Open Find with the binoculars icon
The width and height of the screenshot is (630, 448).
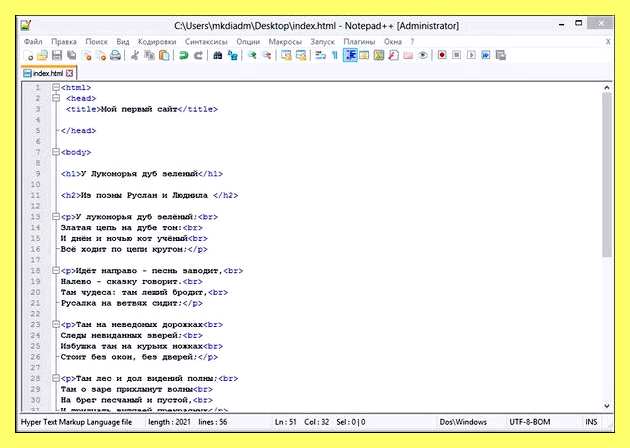(218, 55)
